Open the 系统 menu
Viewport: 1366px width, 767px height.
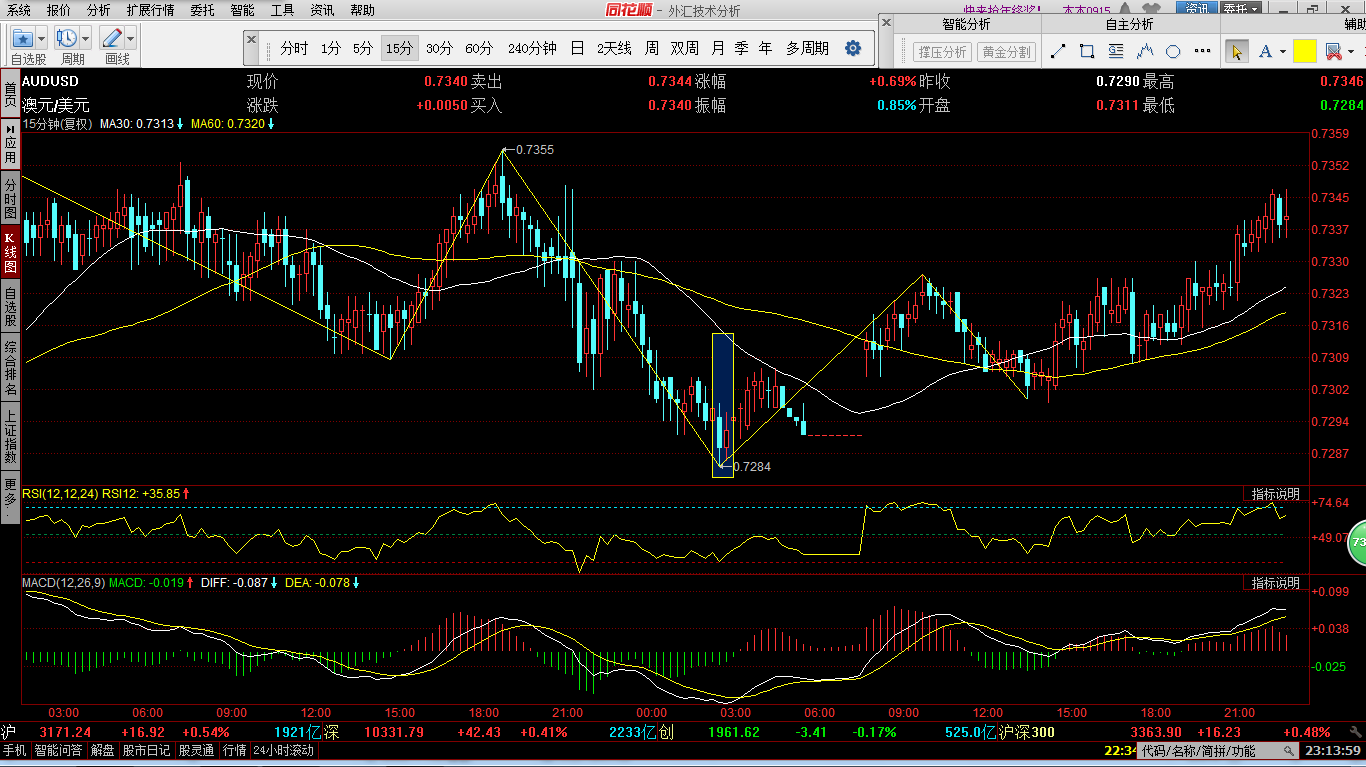click(x=19, y=10)
